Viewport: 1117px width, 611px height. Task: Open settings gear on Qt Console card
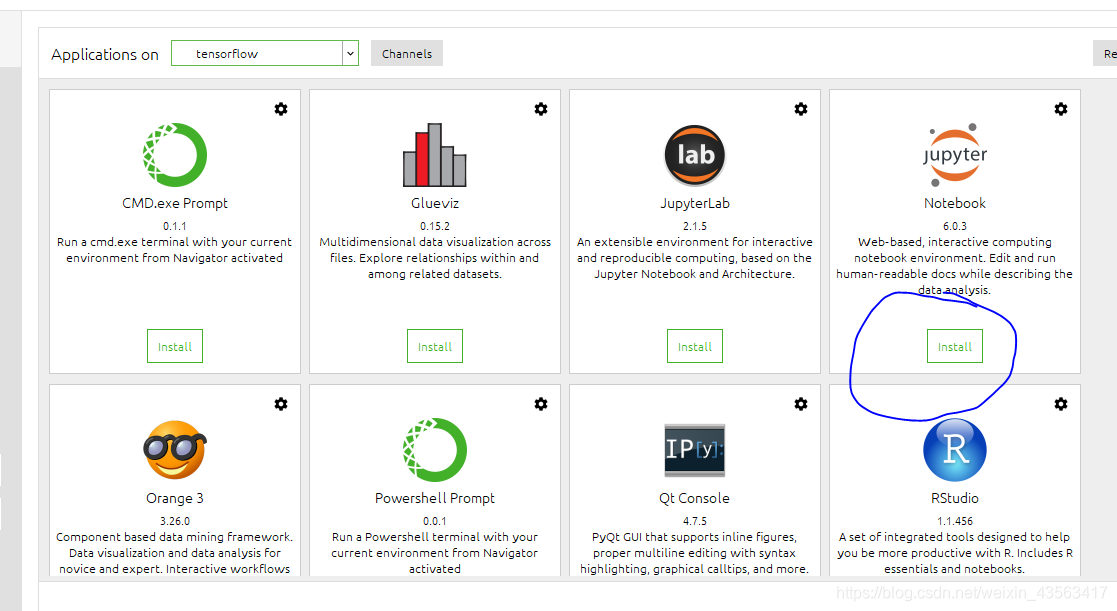[x=801, y=404]
